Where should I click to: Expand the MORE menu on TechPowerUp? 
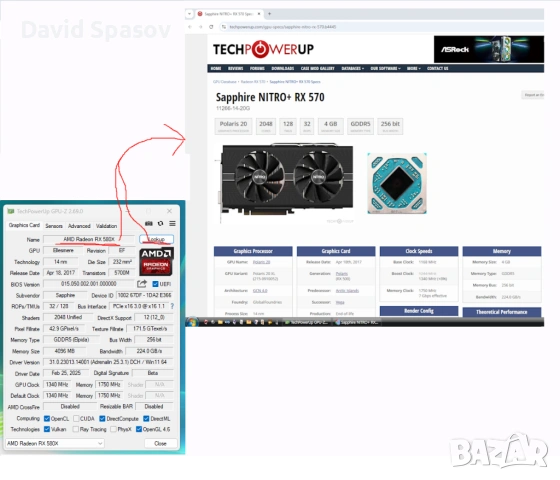pos(414,68)
